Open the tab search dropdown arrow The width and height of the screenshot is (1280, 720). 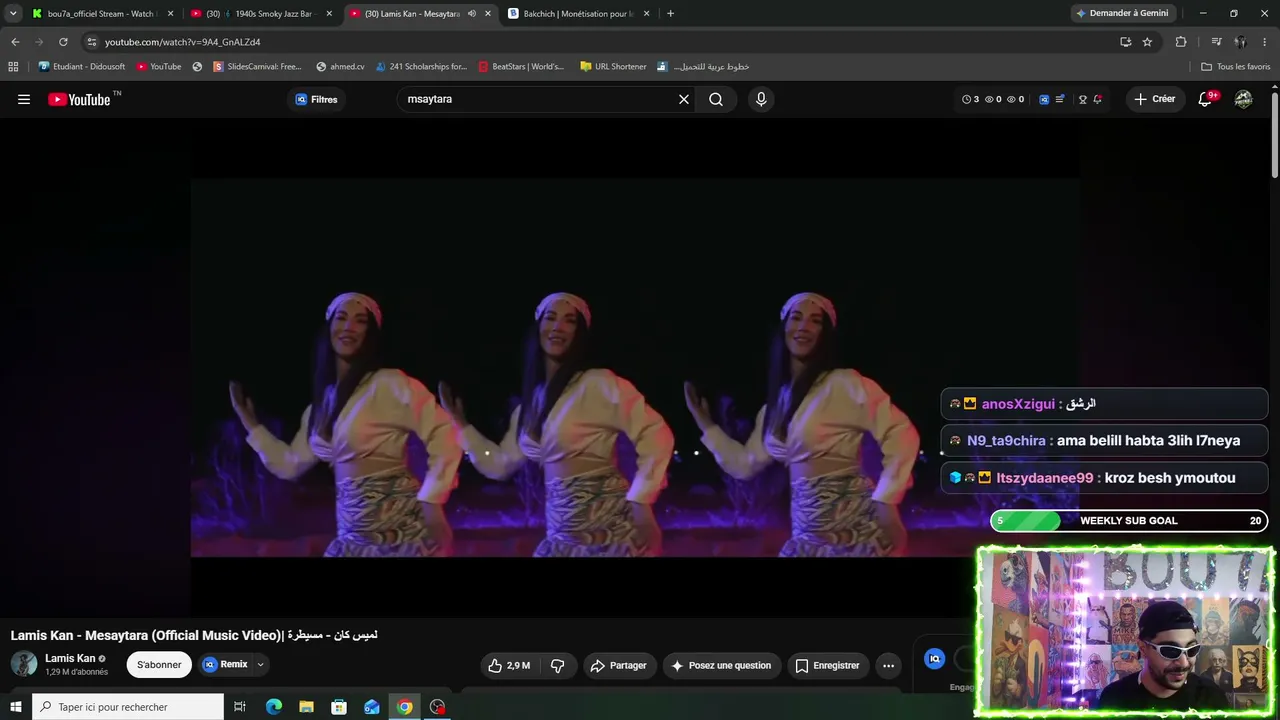(13, 13)
